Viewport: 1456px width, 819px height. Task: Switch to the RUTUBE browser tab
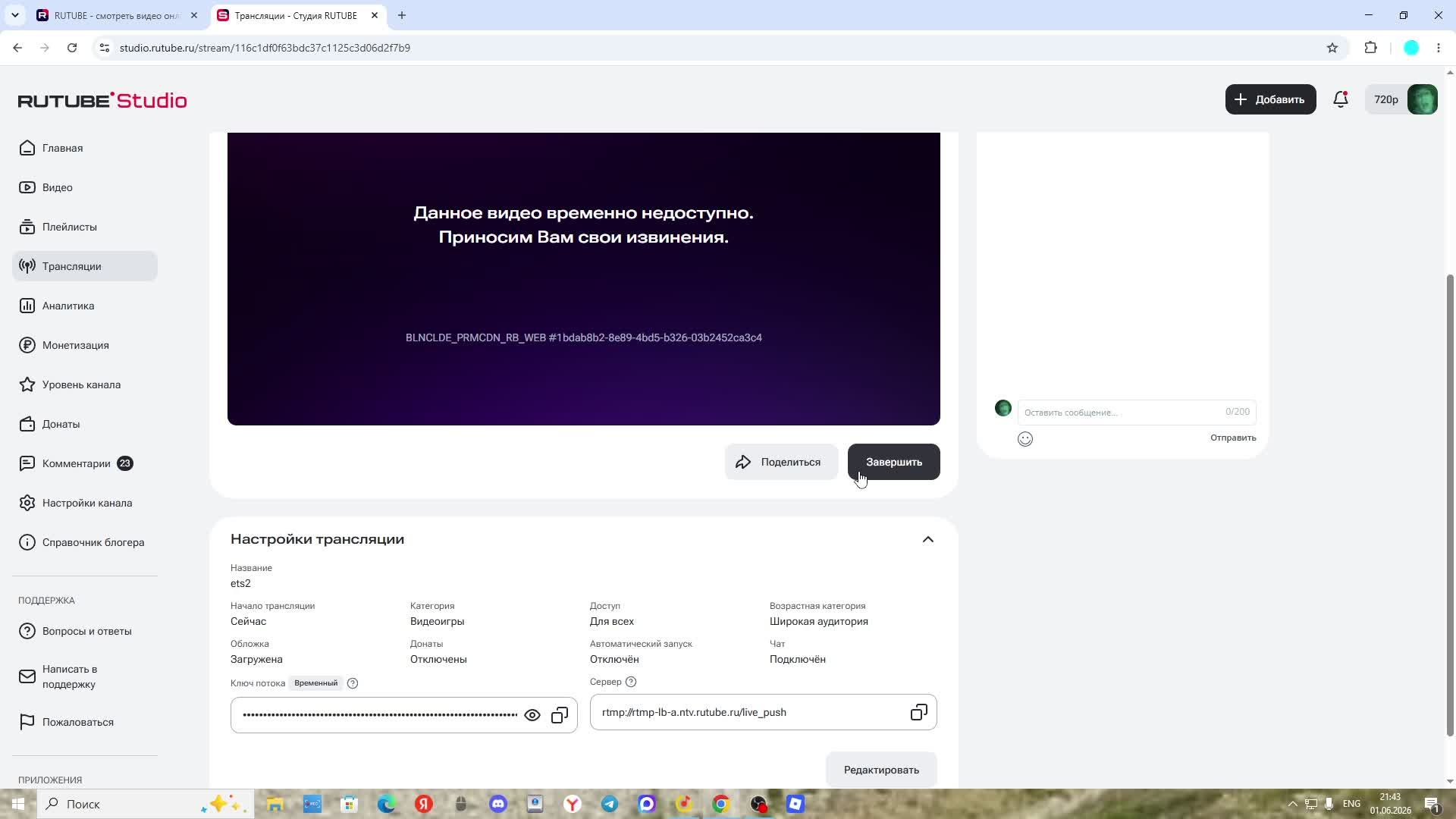[x=118, y=15]
